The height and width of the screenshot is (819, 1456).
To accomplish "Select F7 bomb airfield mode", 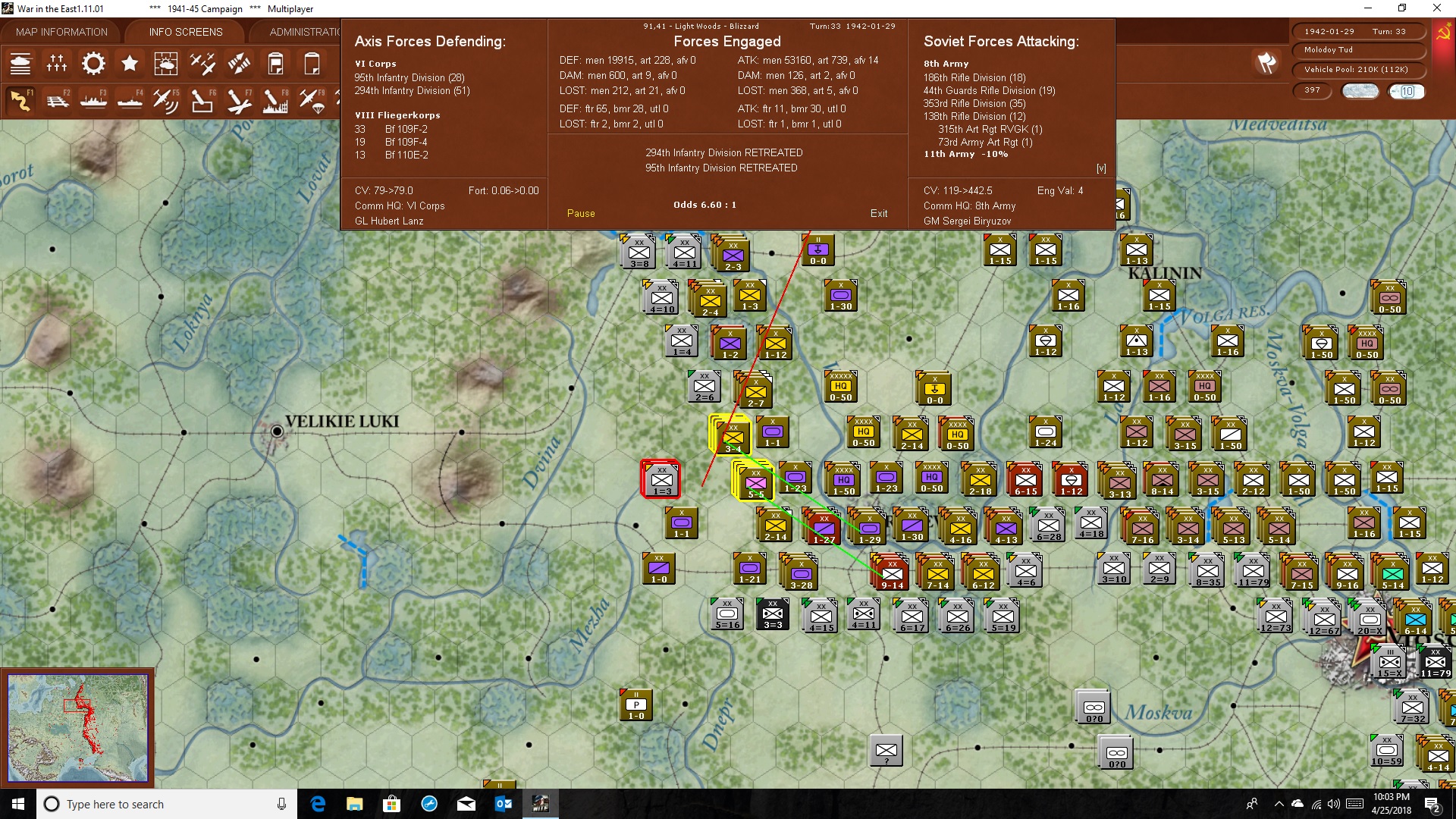I will 239,100.
